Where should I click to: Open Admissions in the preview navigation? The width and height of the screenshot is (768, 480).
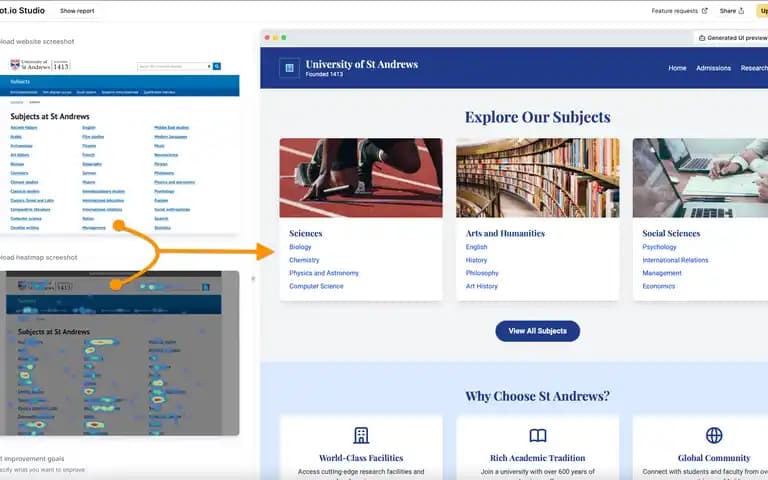[713, 68]
